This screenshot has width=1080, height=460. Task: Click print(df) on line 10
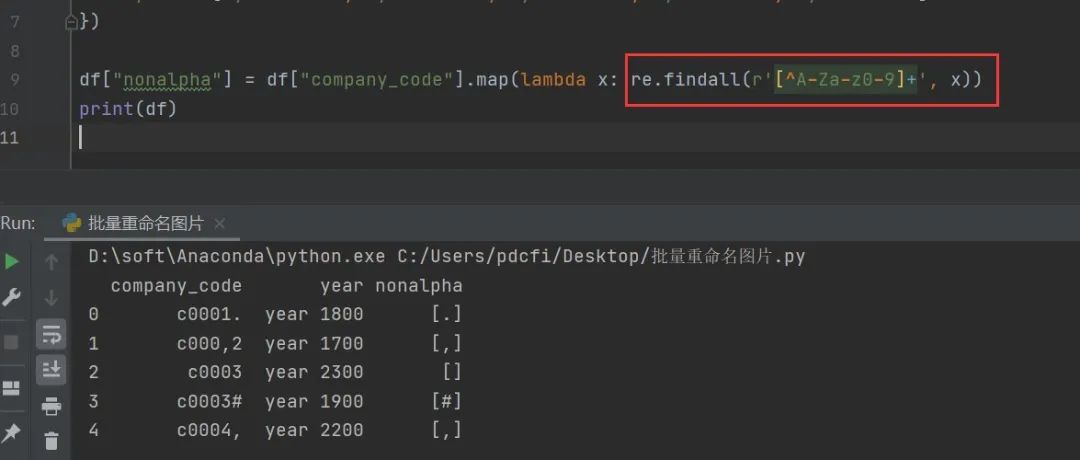coord(128,109)
